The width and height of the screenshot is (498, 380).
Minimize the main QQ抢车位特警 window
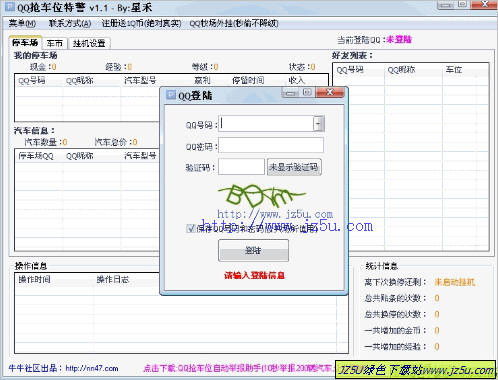[446, 5]
